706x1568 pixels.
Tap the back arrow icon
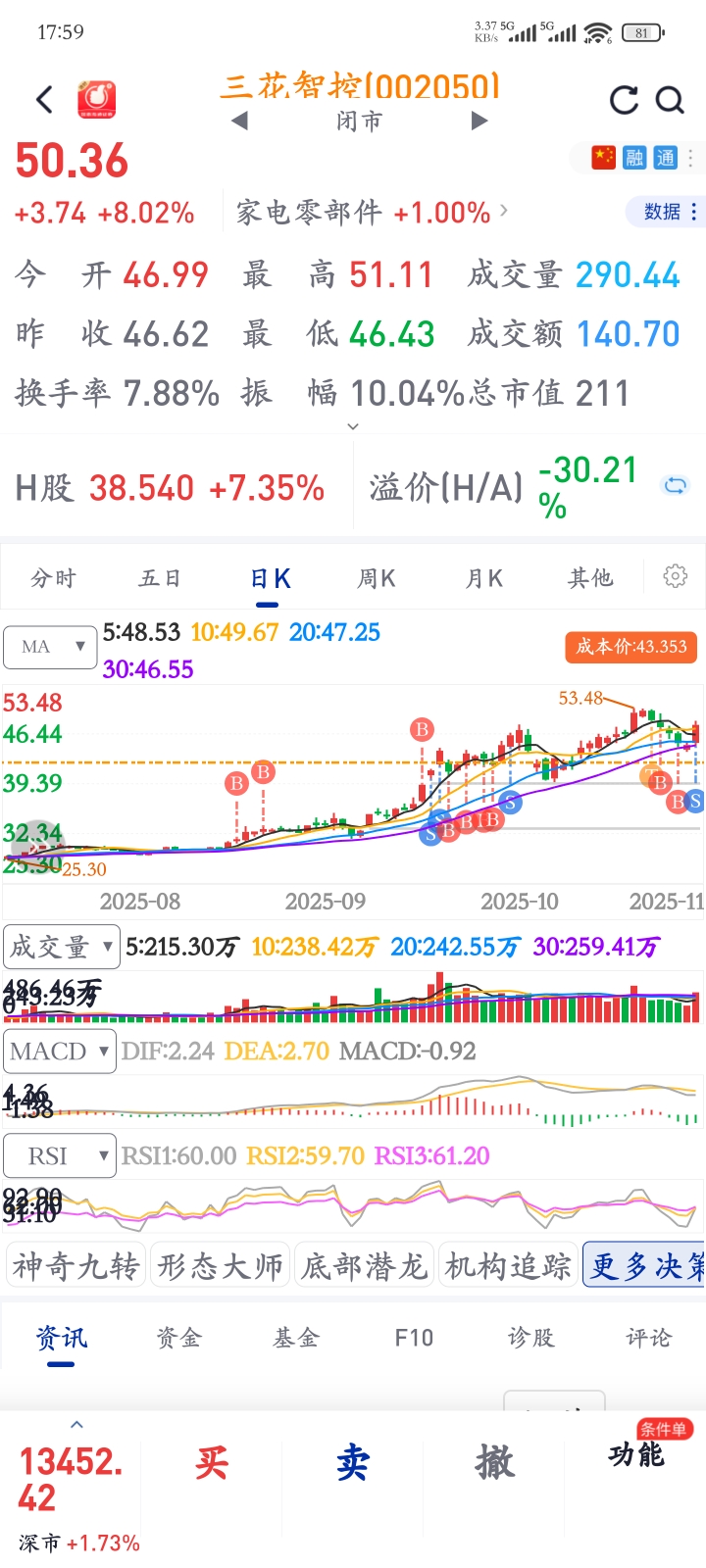point(44,99)
